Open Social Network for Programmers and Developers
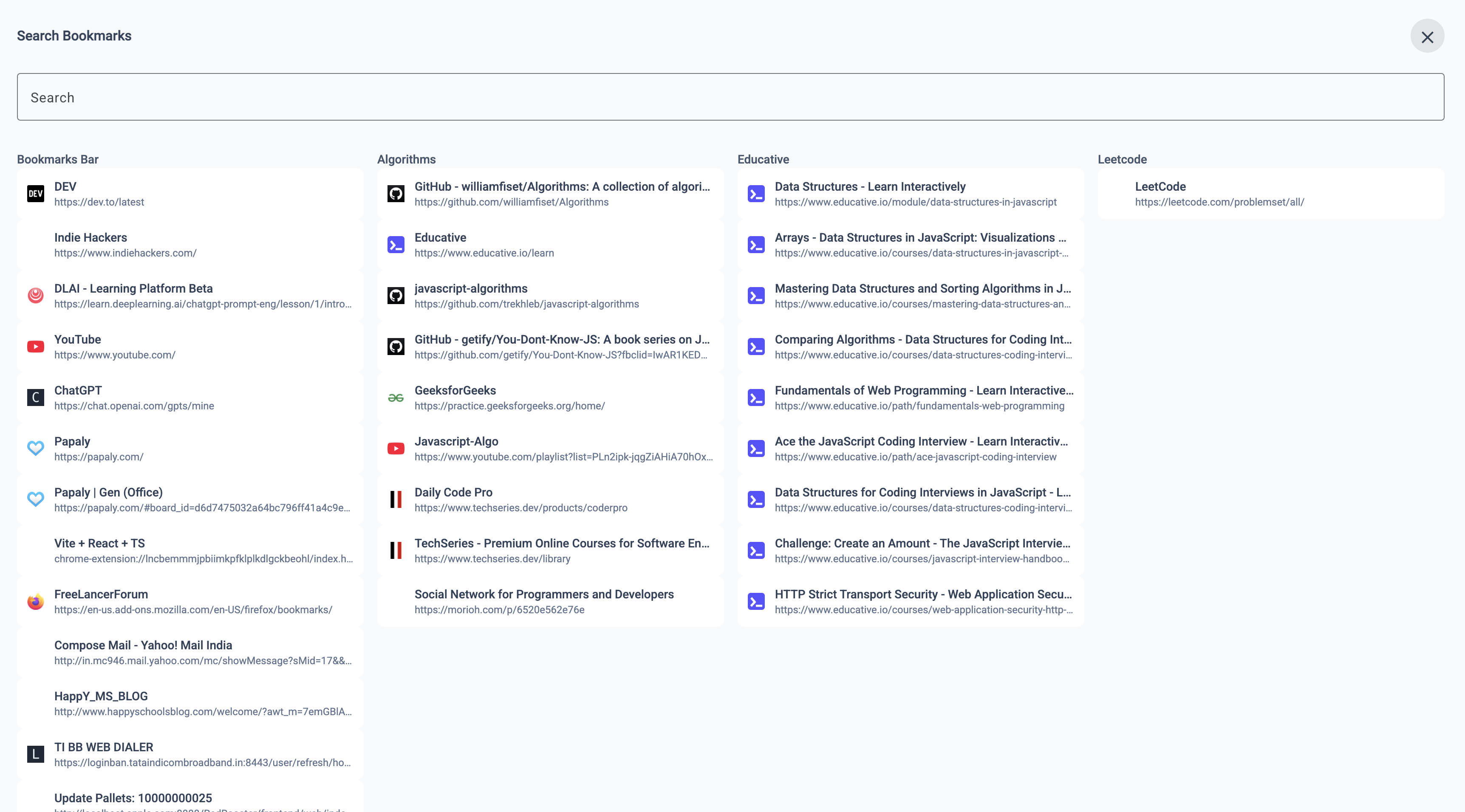This screenshot has width=1465, height=812. [551, 602]
